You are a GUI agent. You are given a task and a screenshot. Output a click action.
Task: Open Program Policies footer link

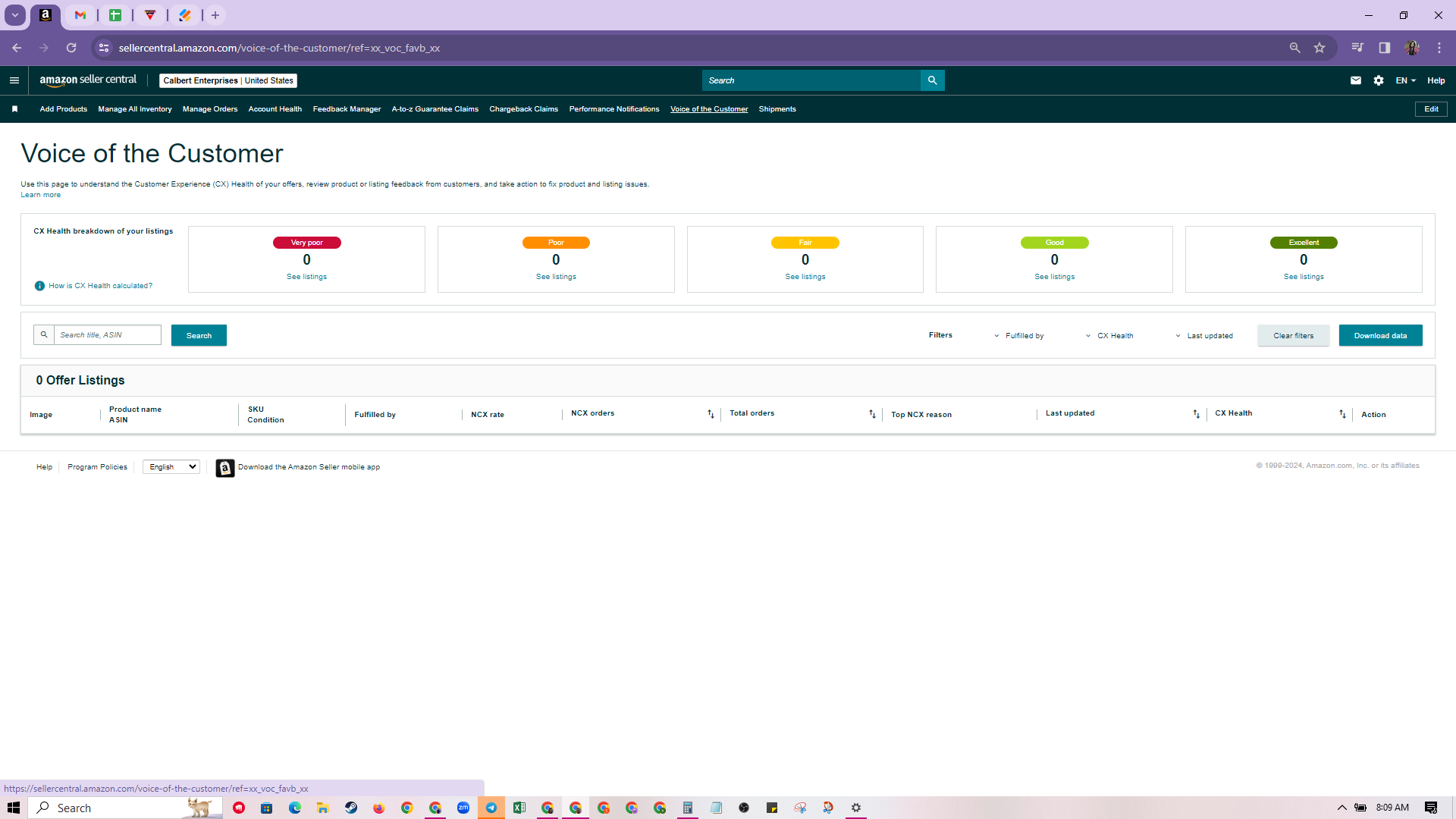tap(97, 467)
